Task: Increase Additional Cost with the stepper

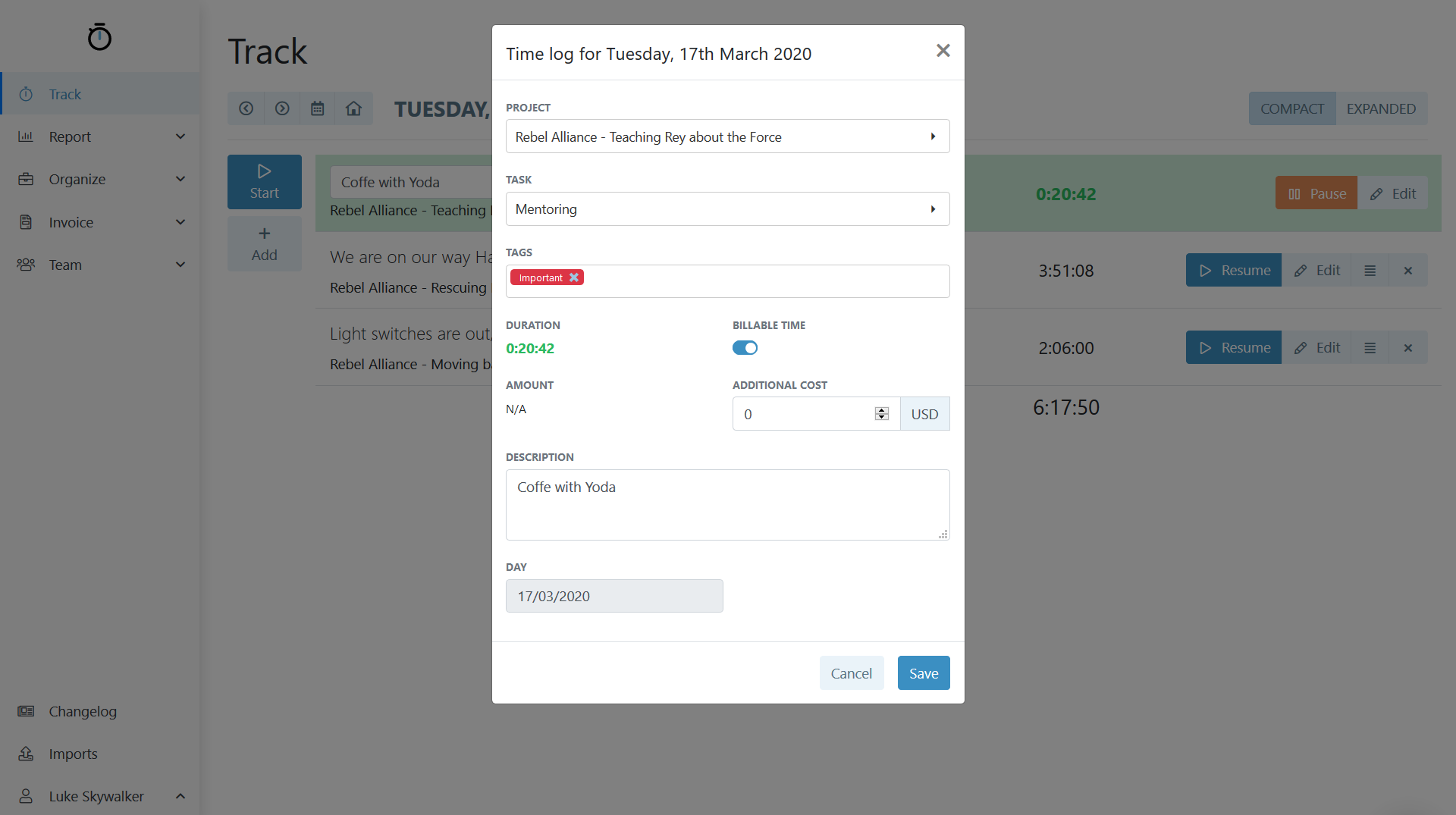Action: point(880,410)
